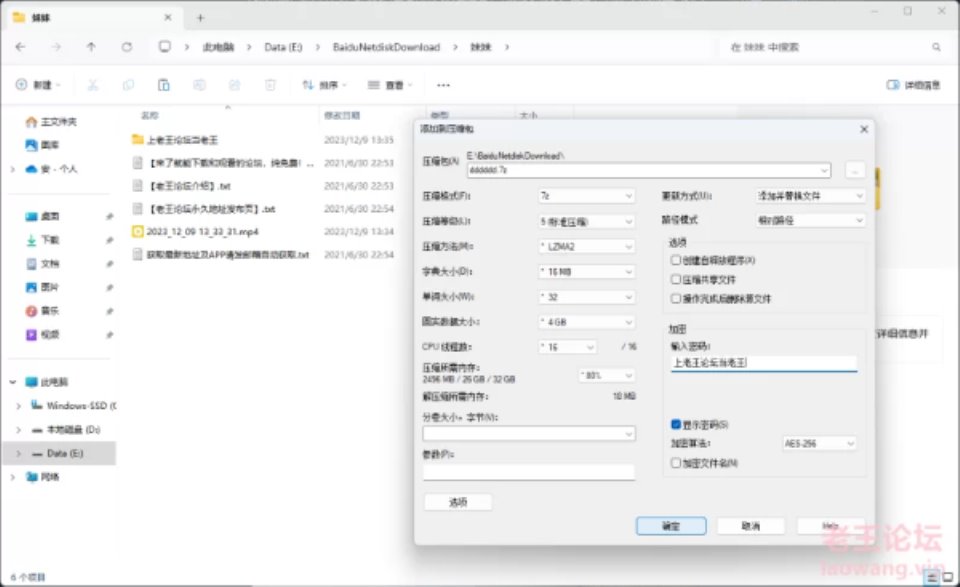Click the Share icon in Explorer toolbar
Screen dimensions: 960x587
pos(234,84)
